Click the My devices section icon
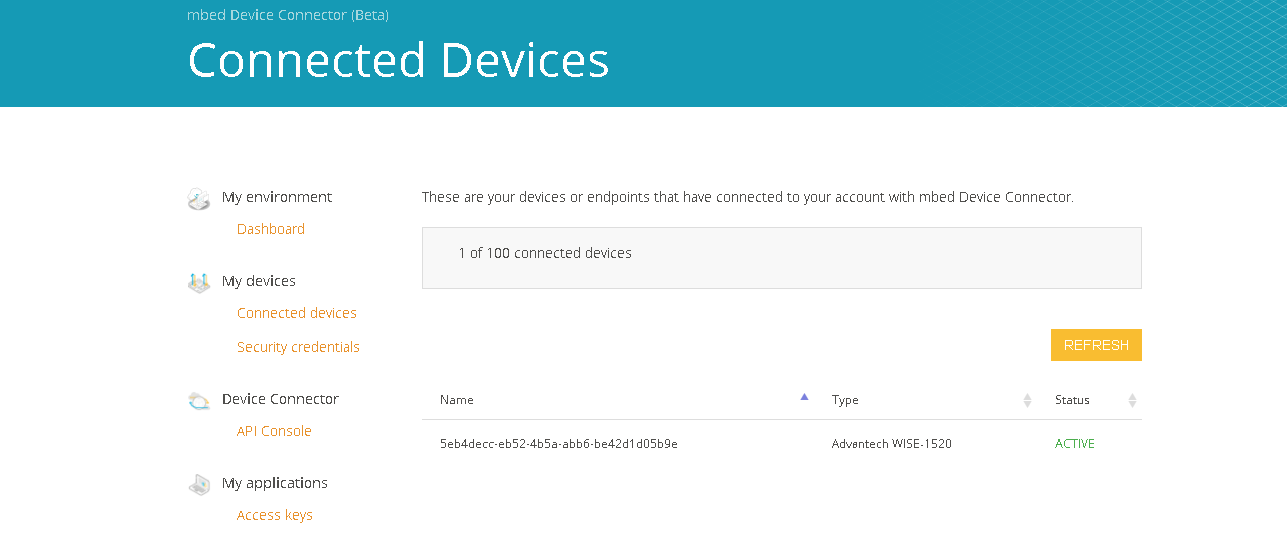 pyautogui.click(x=199, y=282)
